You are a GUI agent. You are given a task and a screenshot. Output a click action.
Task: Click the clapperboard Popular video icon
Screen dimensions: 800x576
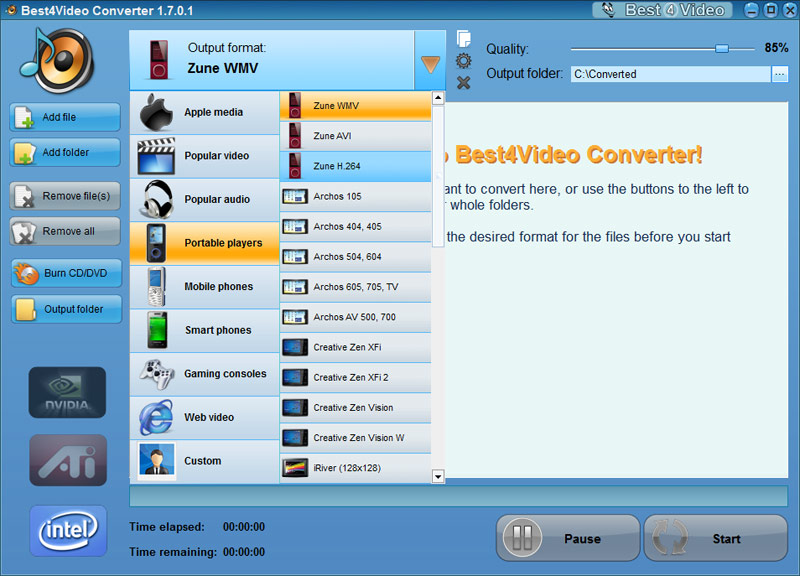pyautogui.click(x=156, y=156)
